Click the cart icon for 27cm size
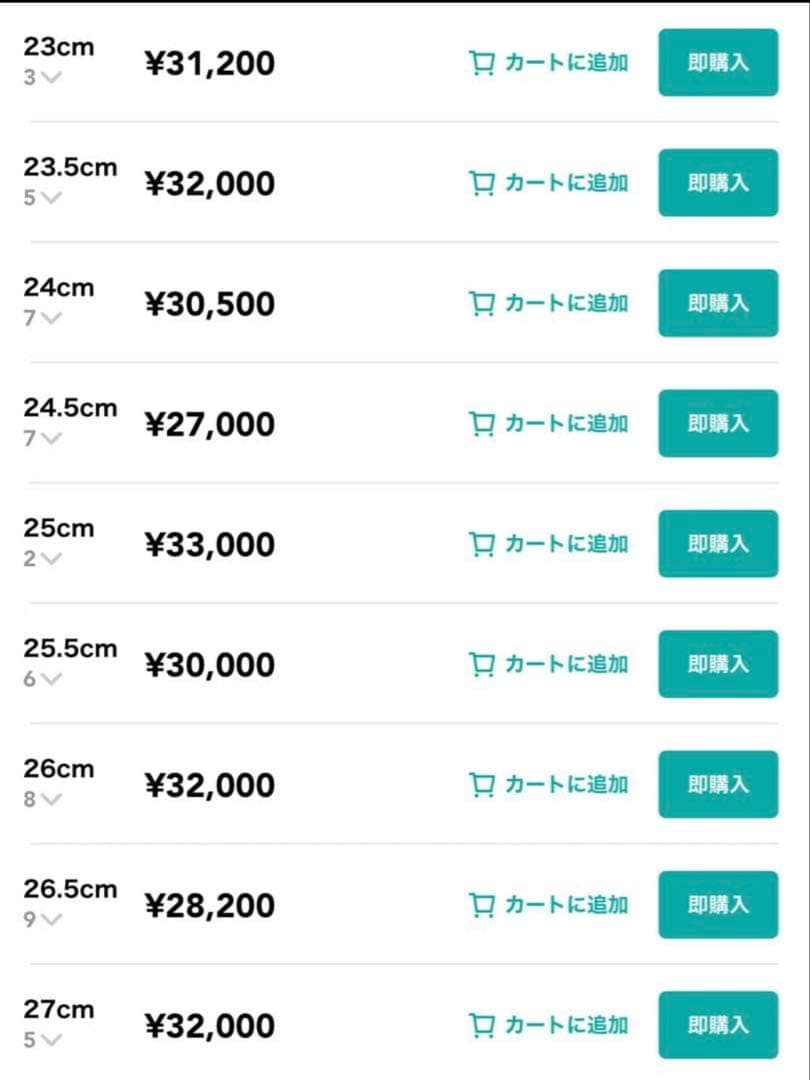 click(x=482, y=1025)
